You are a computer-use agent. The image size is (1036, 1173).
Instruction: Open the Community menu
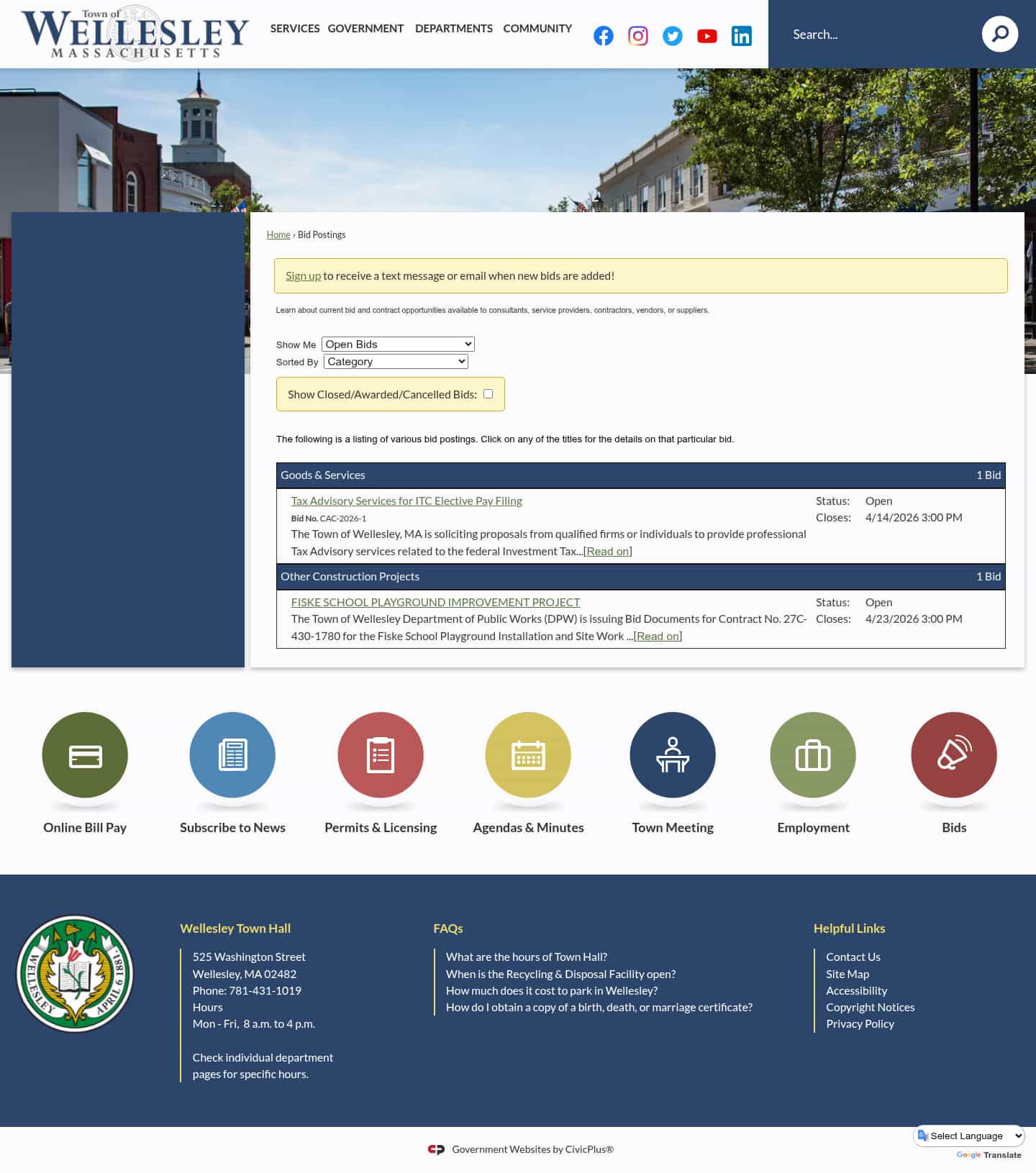(537, 28)
